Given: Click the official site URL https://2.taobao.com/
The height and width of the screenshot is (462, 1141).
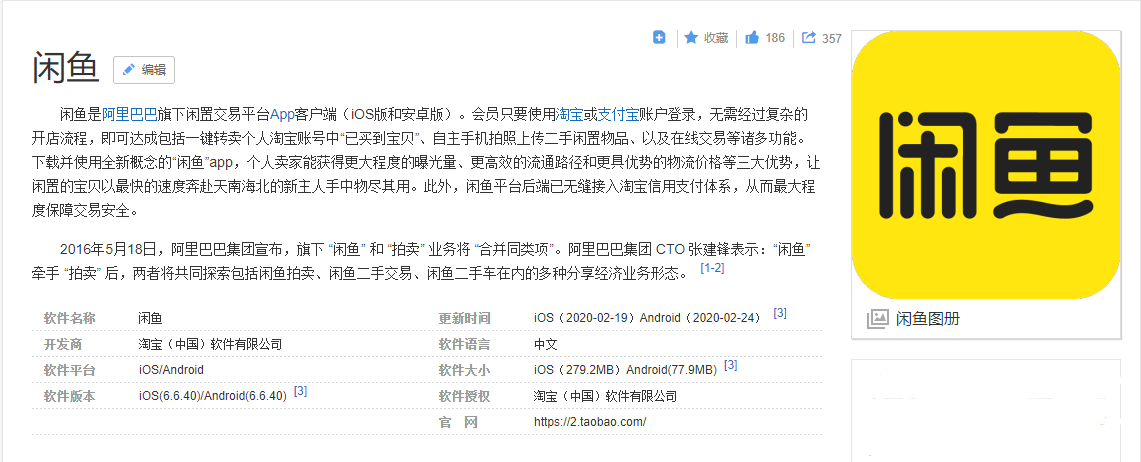Looking at the screenshot, I should point(590,422).
